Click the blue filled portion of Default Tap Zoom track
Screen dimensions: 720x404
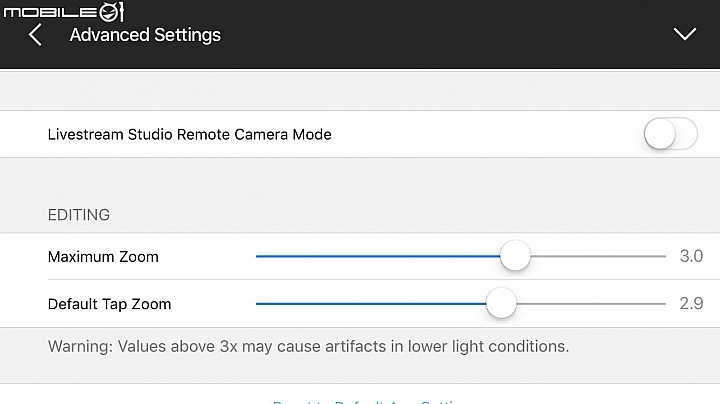(371, 303)
